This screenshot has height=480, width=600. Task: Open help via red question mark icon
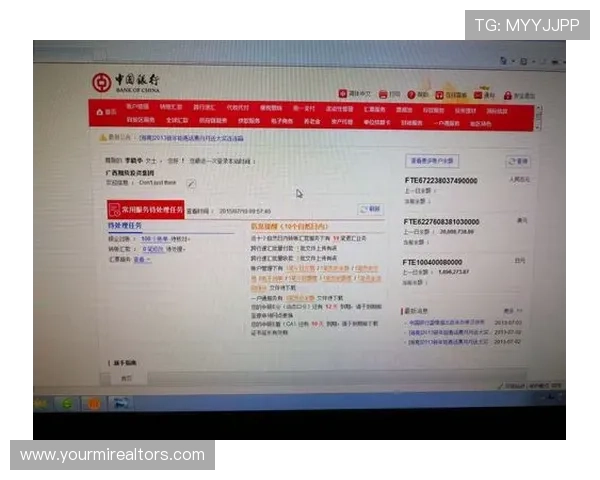tap(411, 95)
